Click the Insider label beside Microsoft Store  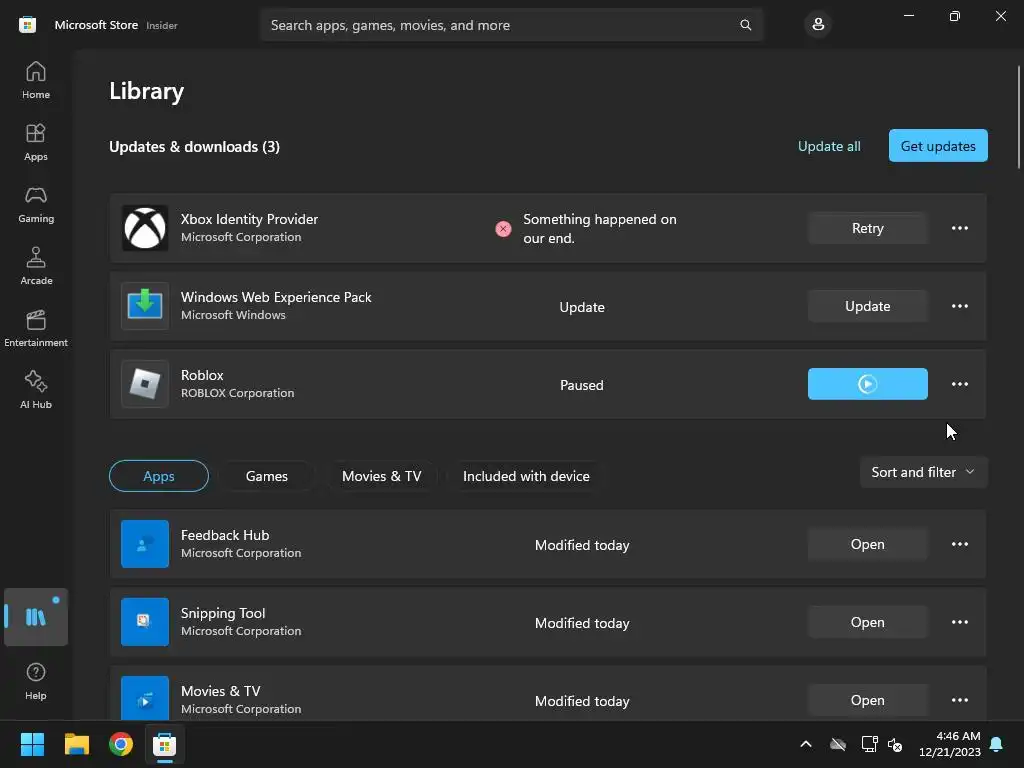162,25
